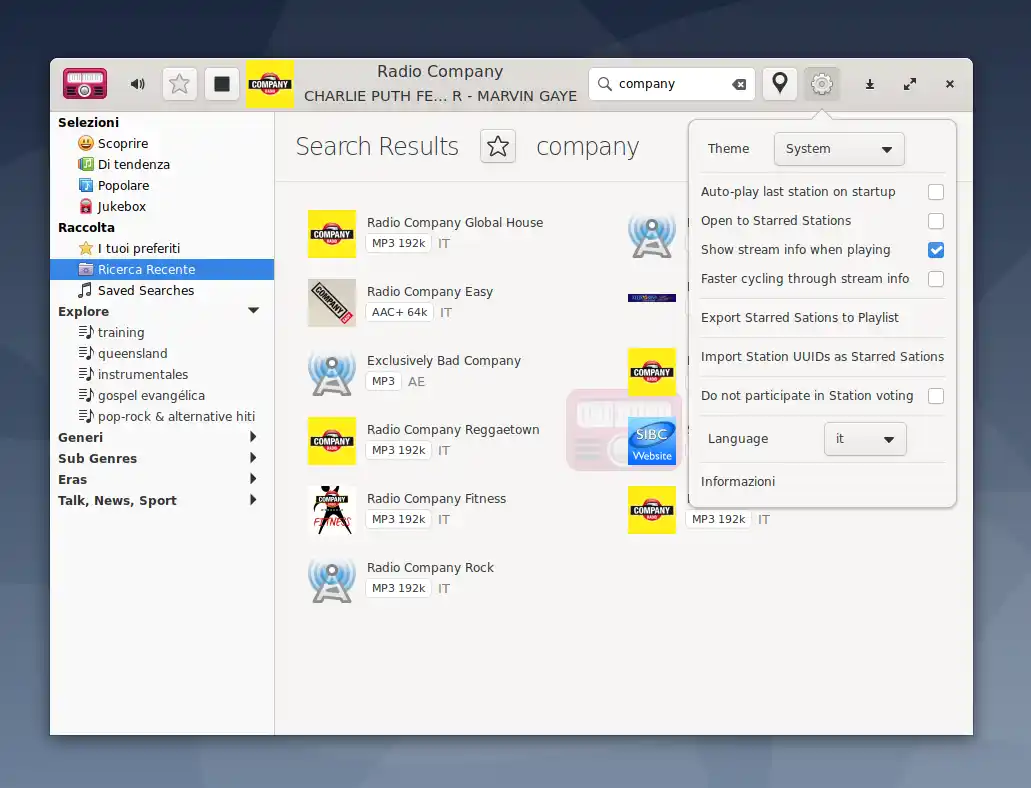Image resolution: width=1031 pixels, height=788 pixels.
Task: Click the now-playing title CHARLIE PUTH
Action: pos(440,96)
